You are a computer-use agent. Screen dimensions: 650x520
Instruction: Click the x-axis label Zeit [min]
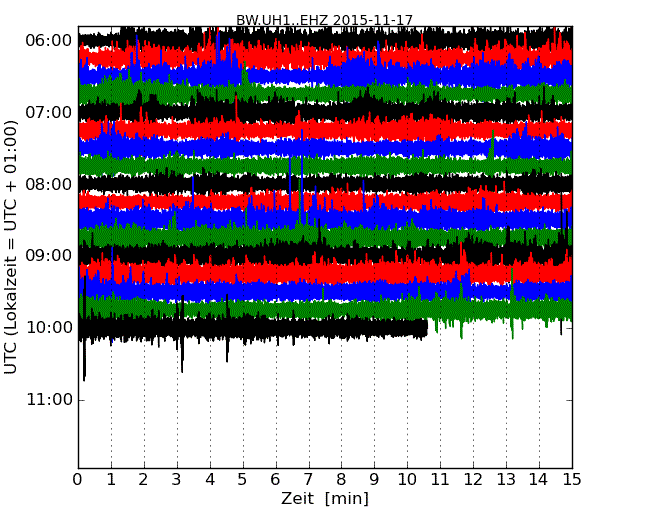click(x=324, y=498)
